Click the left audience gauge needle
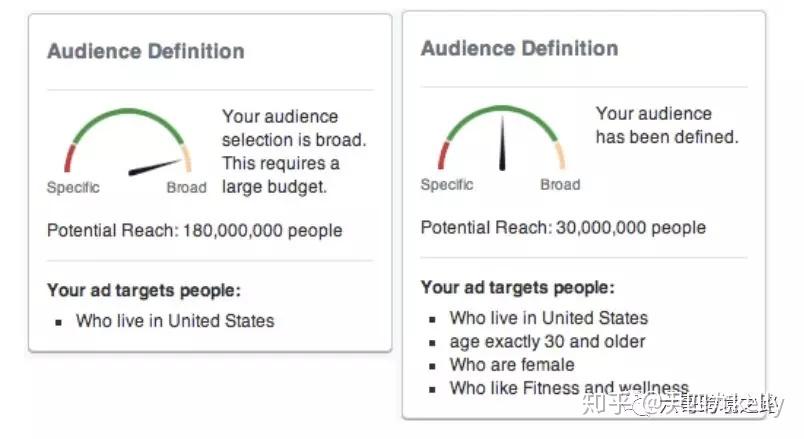 pyautogui.click(x=157, y=167)
